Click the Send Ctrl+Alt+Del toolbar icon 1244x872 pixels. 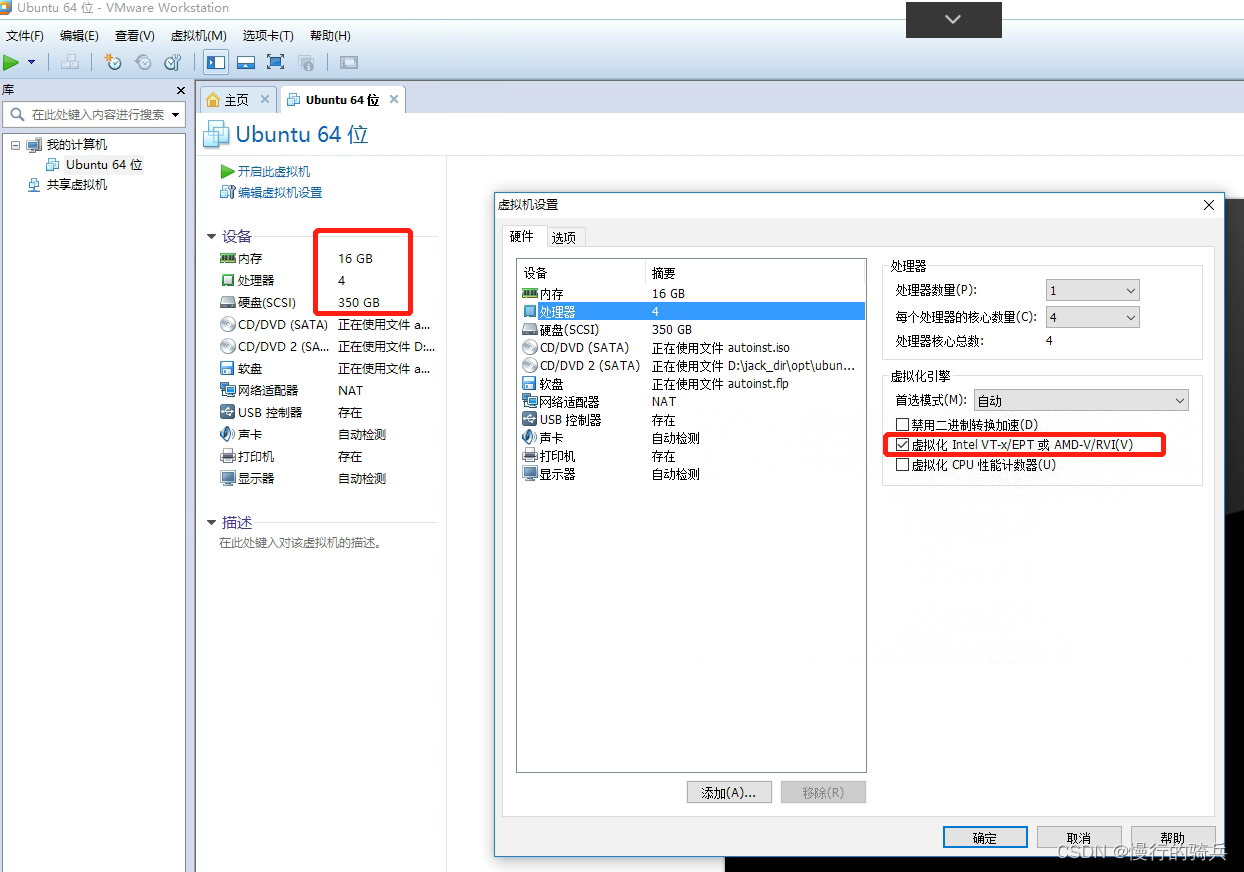(69, 62)
